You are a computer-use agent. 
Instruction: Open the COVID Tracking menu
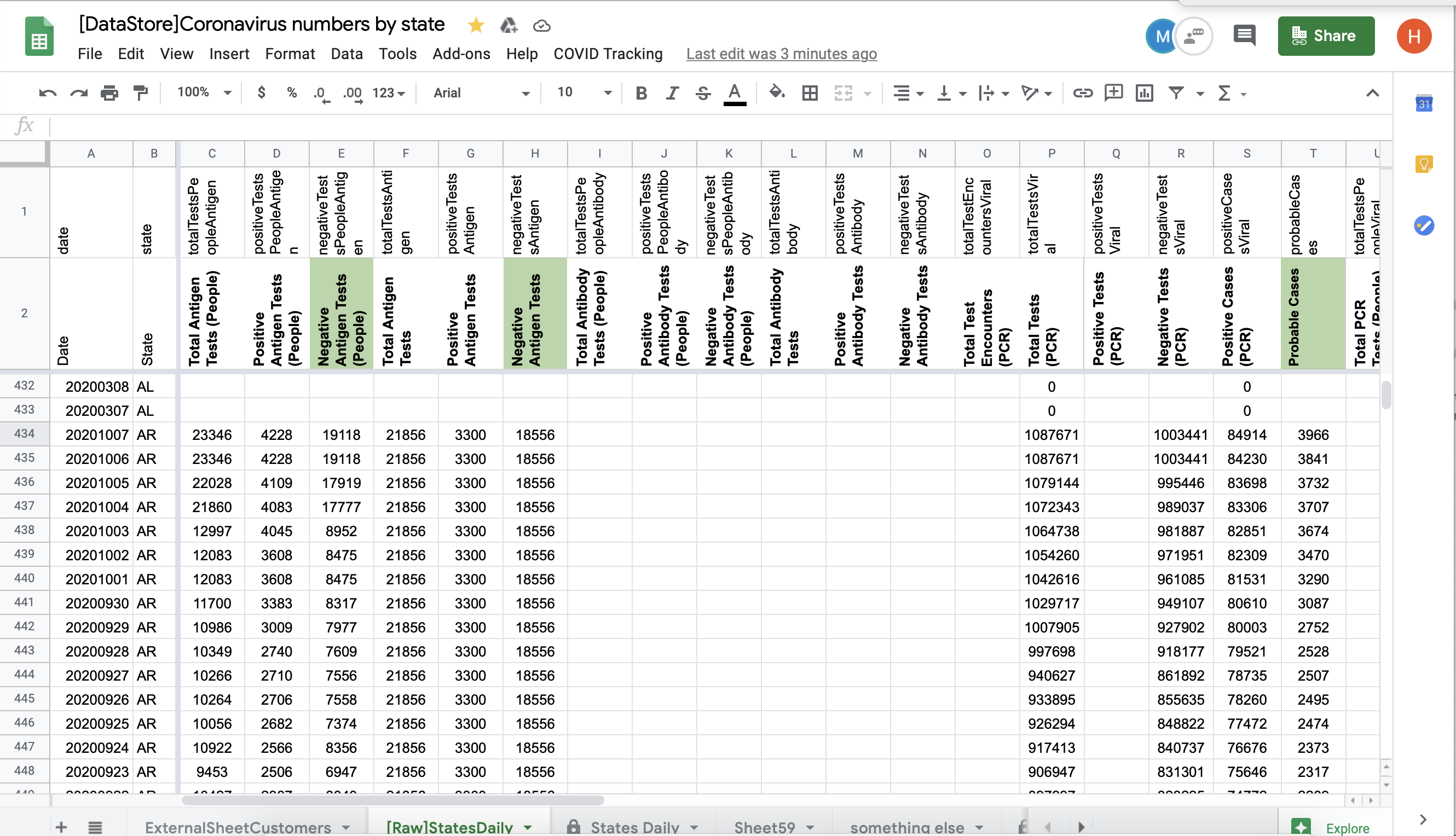(x=608, y=54)
